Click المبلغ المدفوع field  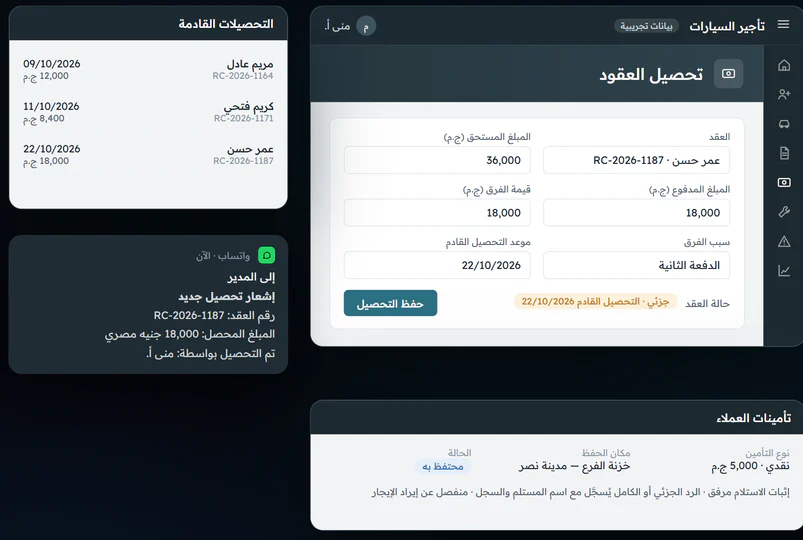pyautogui.click(x=636, y=213)
